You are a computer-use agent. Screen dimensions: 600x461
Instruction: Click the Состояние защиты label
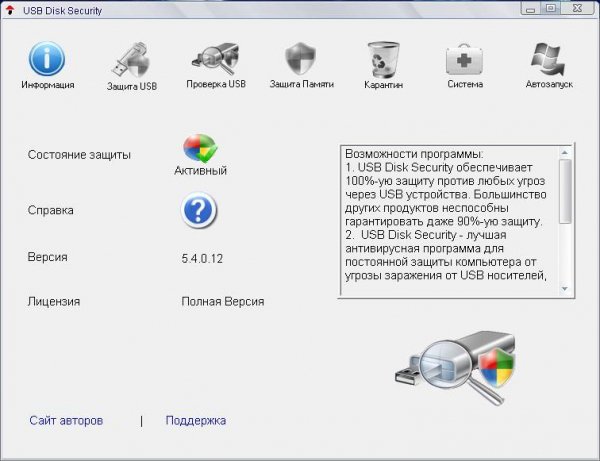pyautogui.click(x=79, y=155)
